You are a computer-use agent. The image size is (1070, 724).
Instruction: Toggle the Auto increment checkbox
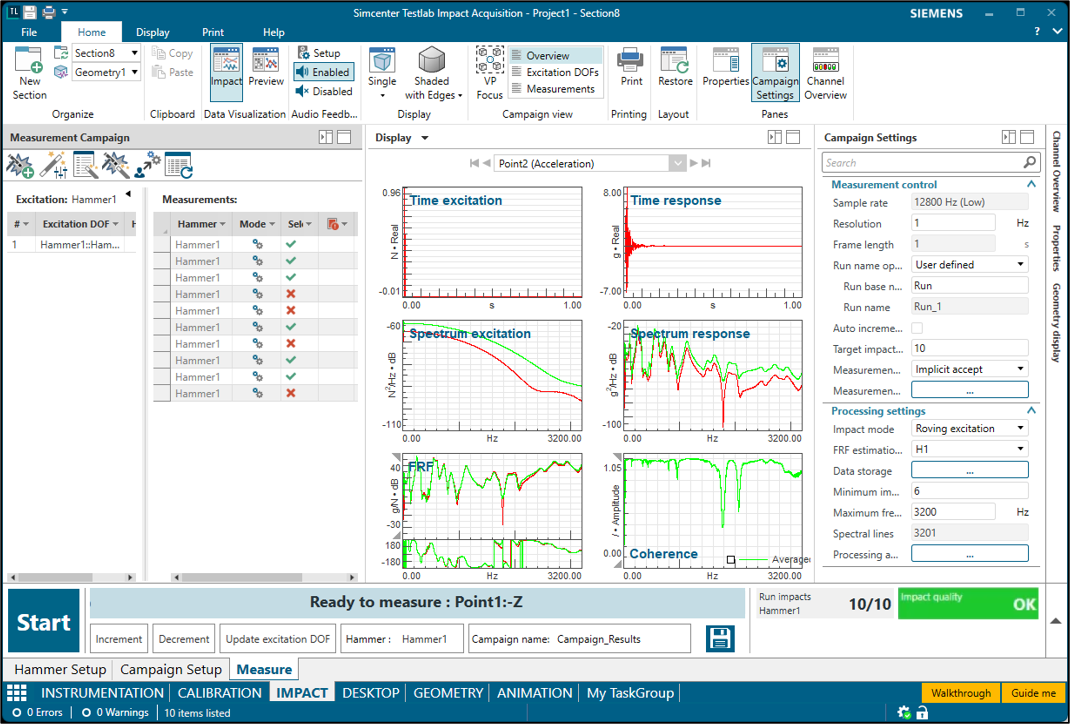(x=917, y=328)
